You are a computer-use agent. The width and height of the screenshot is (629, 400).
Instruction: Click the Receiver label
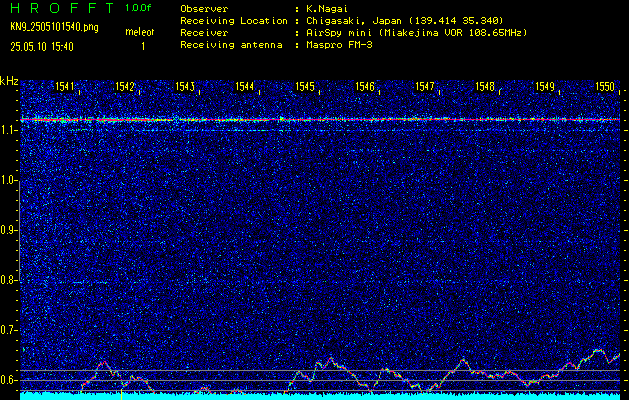(204, 32)
